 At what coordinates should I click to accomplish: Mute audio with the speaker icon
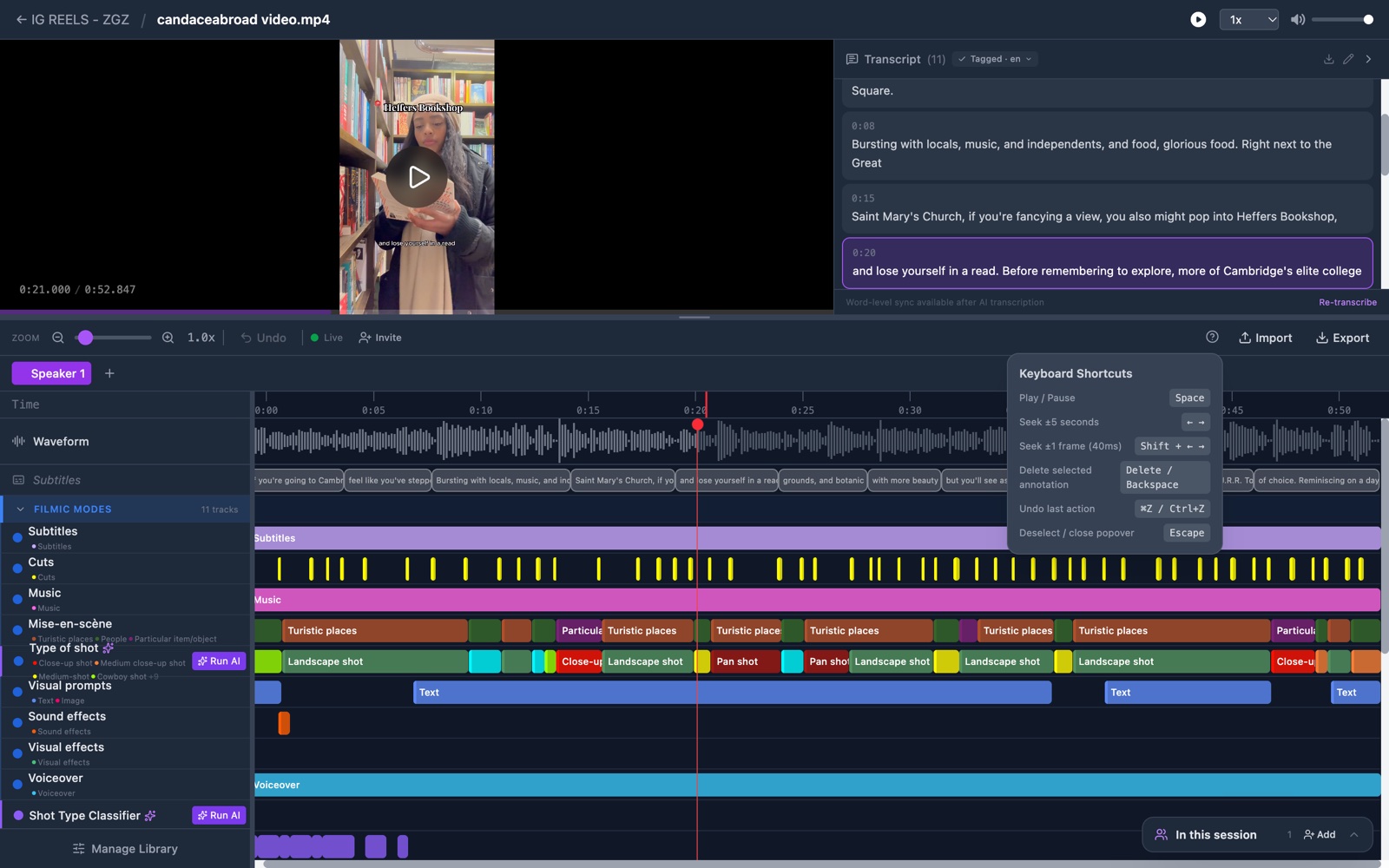click(1298, 19)
